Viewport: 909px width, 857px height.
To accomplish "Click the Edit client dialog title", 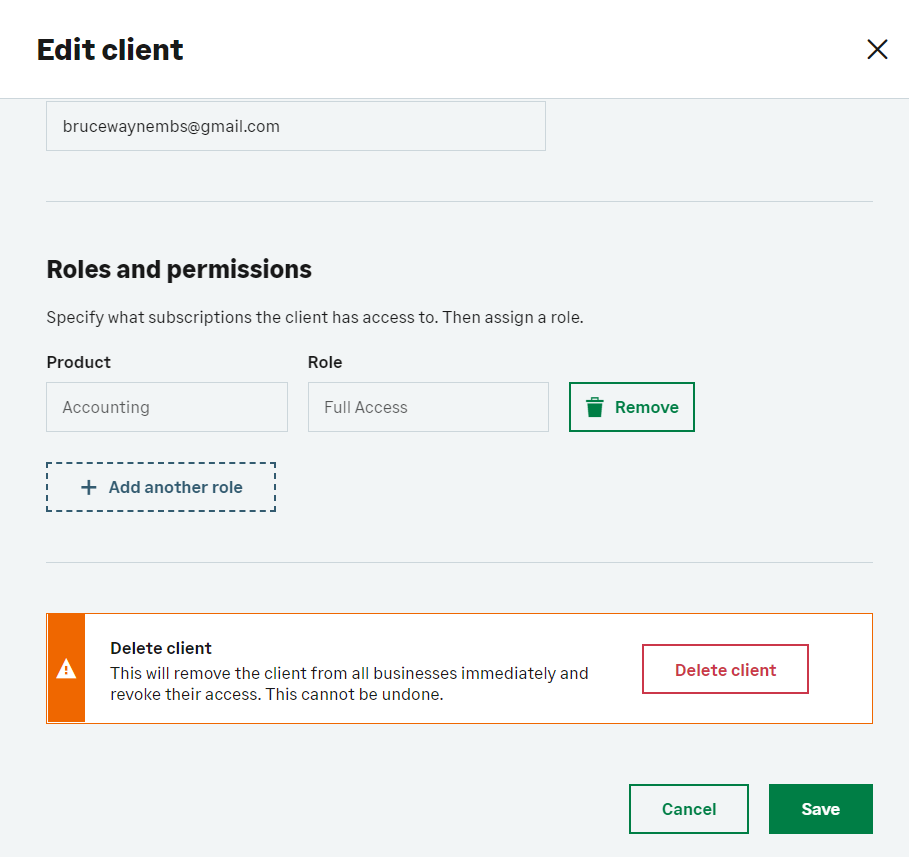I will [x=110, y=50].
